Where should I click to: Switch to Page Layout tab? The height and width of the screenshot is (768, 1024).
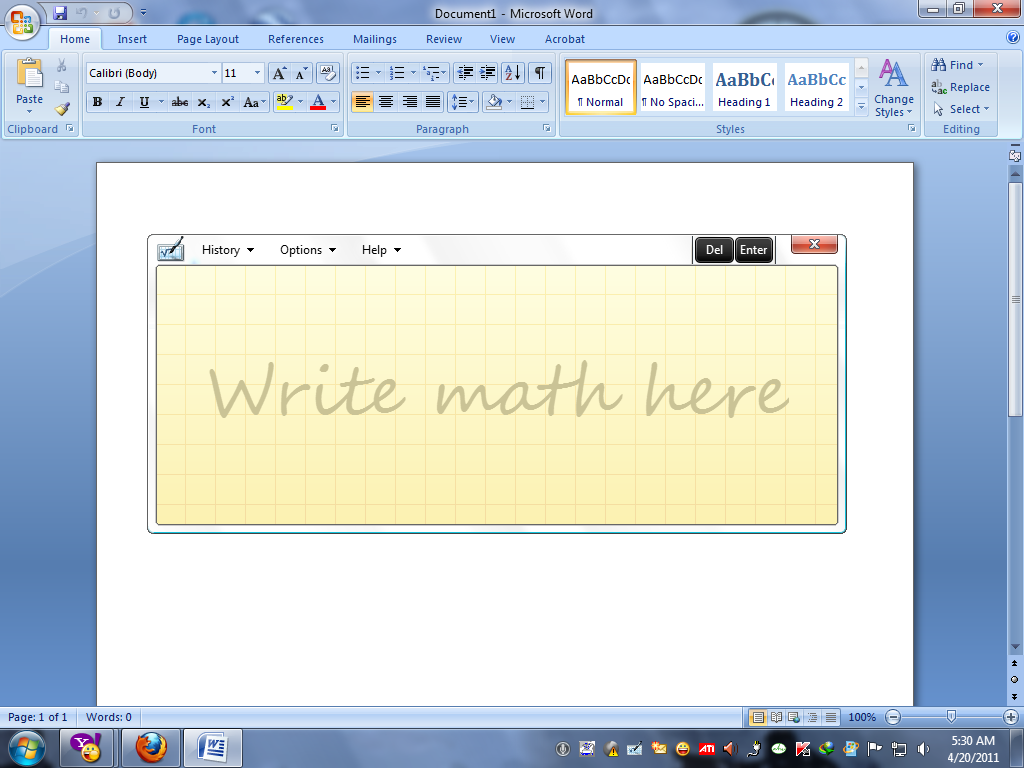click(208, 39)
